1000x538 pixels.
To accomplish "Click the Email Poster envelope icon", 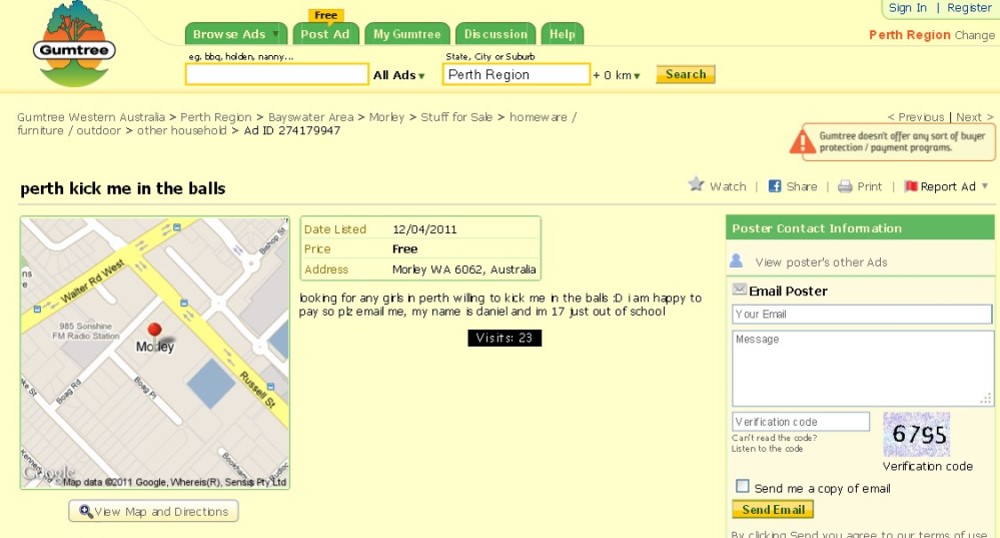I will coord(739,289).
